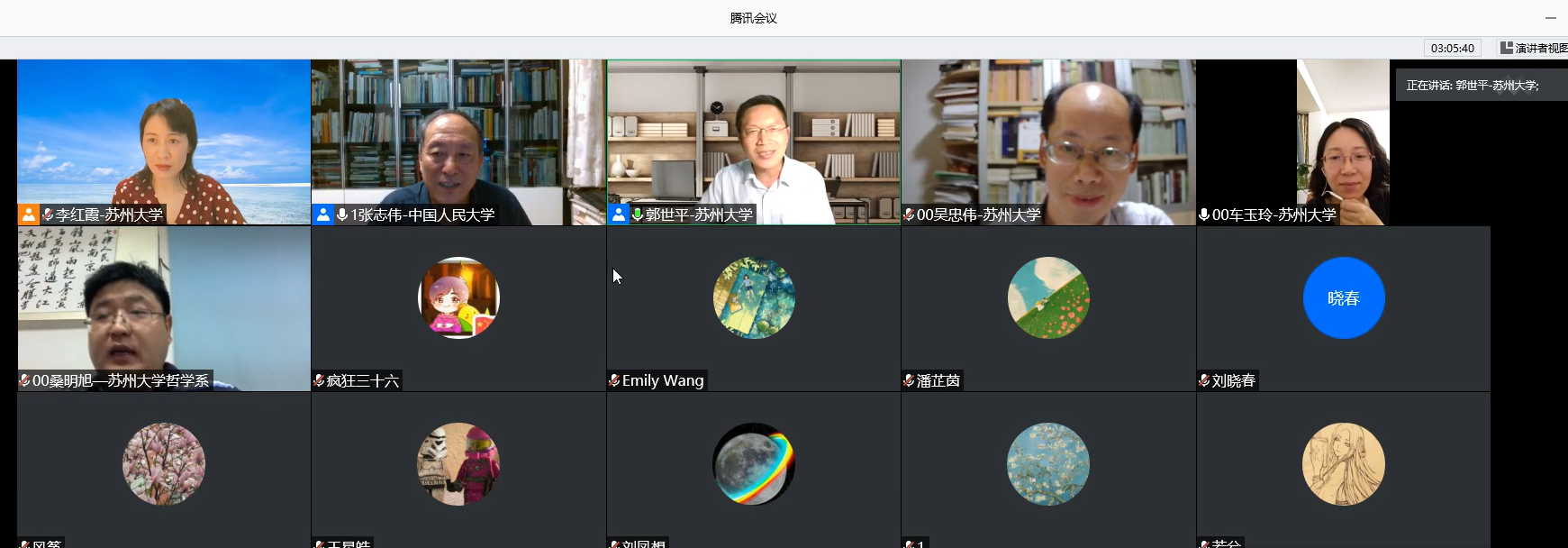Click the microphone icon next to 1张志伟
This screenshot has height=548, width=1568.
pos(342,215)
